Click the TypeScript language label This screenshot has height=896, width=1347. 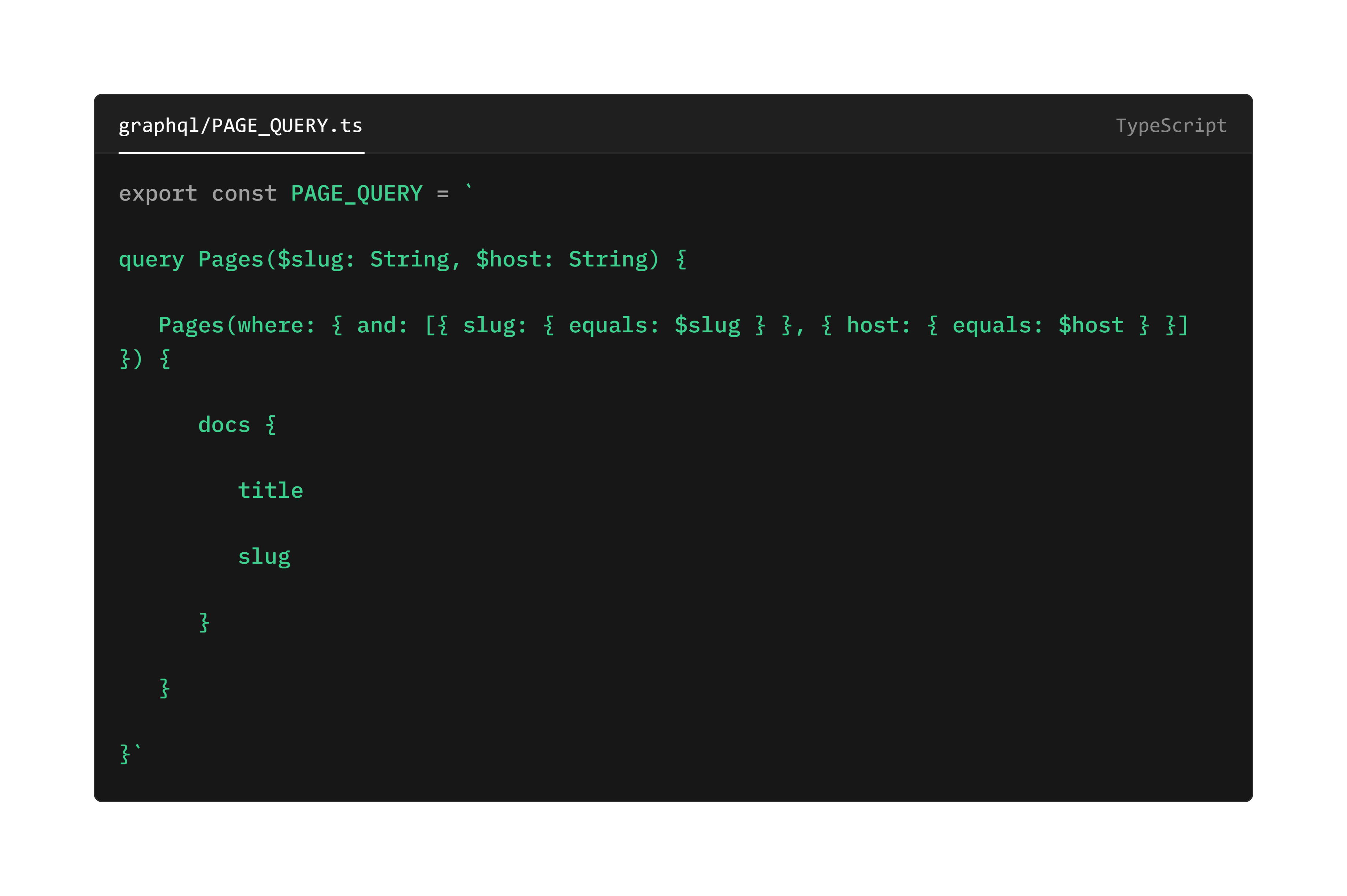point(1171,125)
